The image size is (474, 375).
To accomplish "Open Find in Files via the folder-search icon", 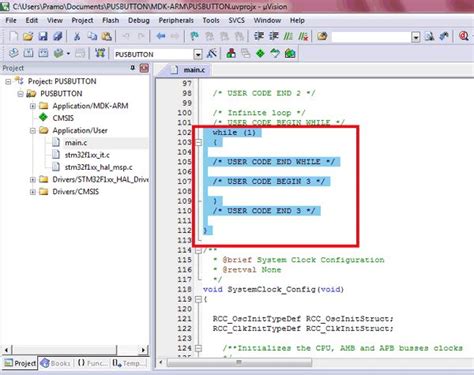I will coord(322,36).
